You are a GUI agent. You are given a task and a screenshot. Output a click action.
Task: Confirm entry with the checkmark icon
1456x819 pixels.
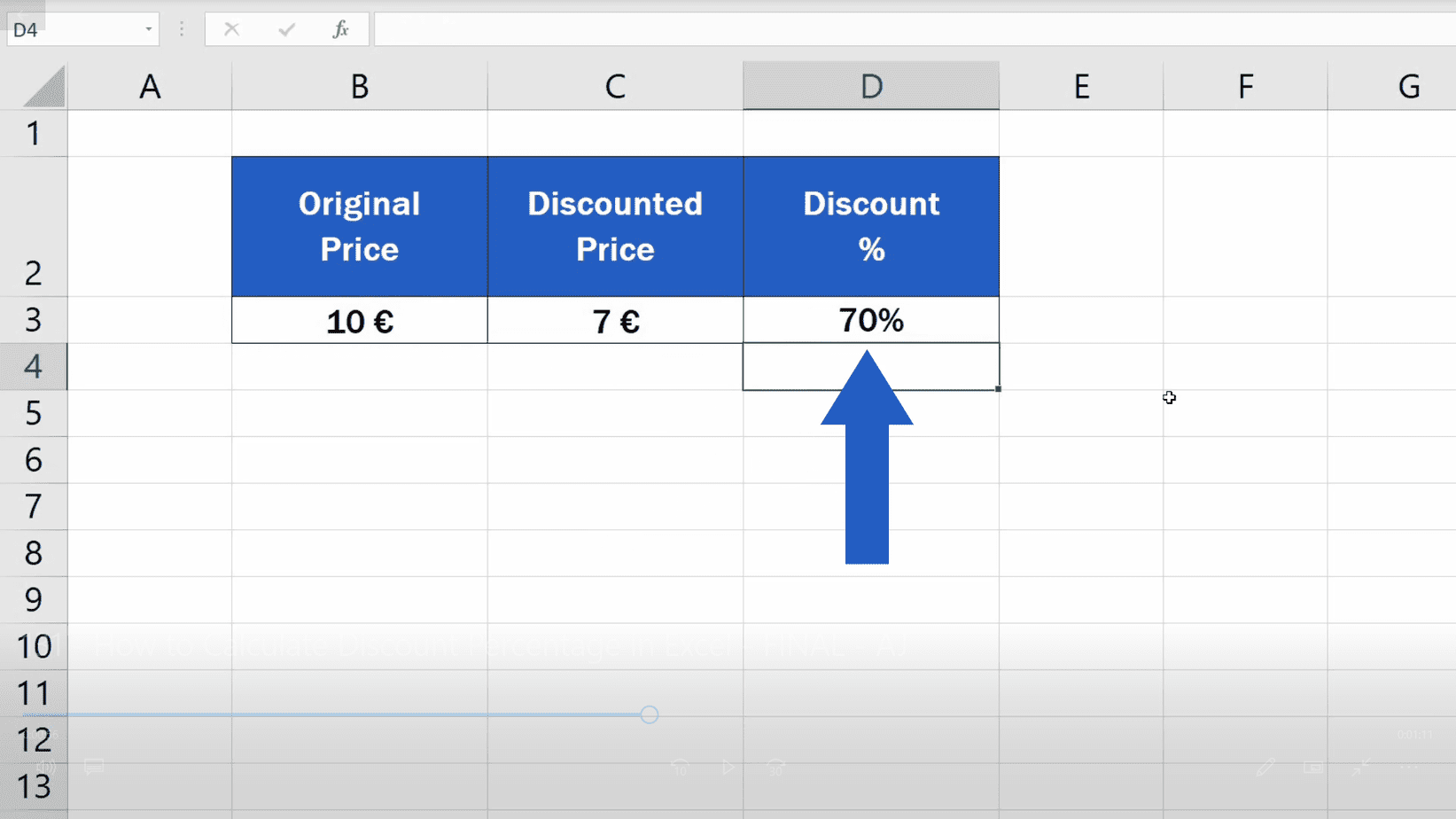pos(285,28)
